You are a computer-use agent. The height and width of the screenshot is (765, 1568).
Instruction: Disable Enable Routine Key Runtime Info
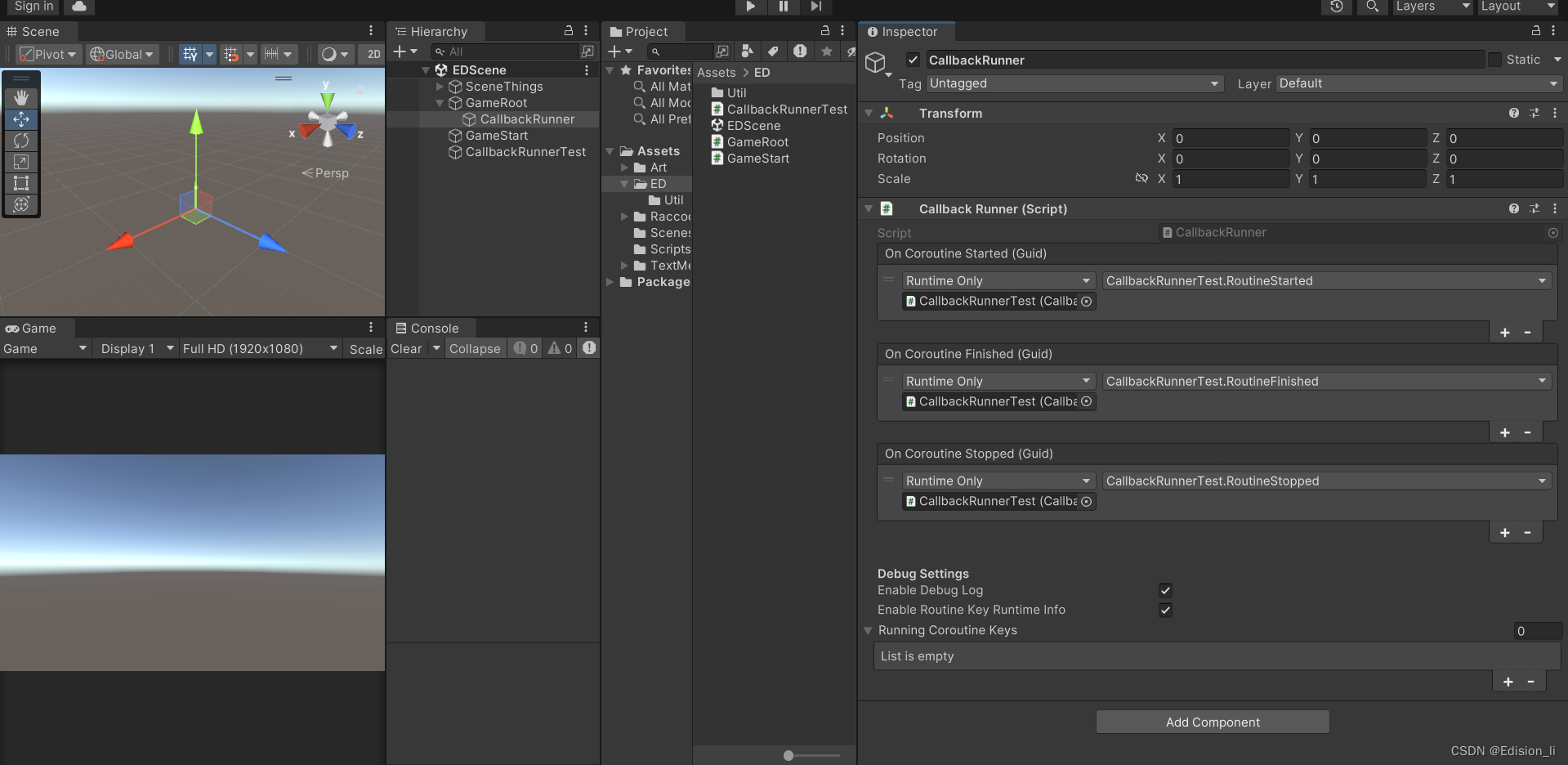(x=1164, y=610)
